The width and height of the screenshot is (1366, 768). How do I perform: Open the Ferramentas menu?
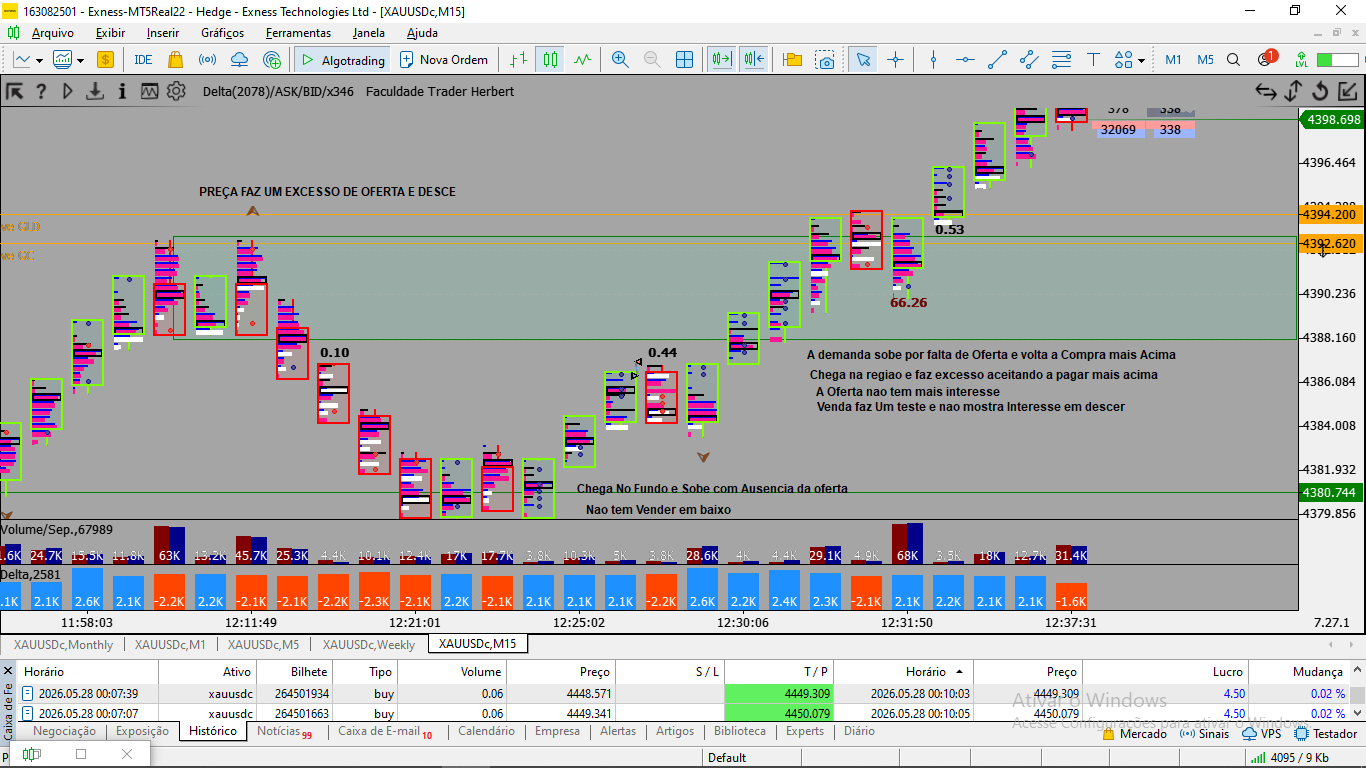[x=298, y=33]
